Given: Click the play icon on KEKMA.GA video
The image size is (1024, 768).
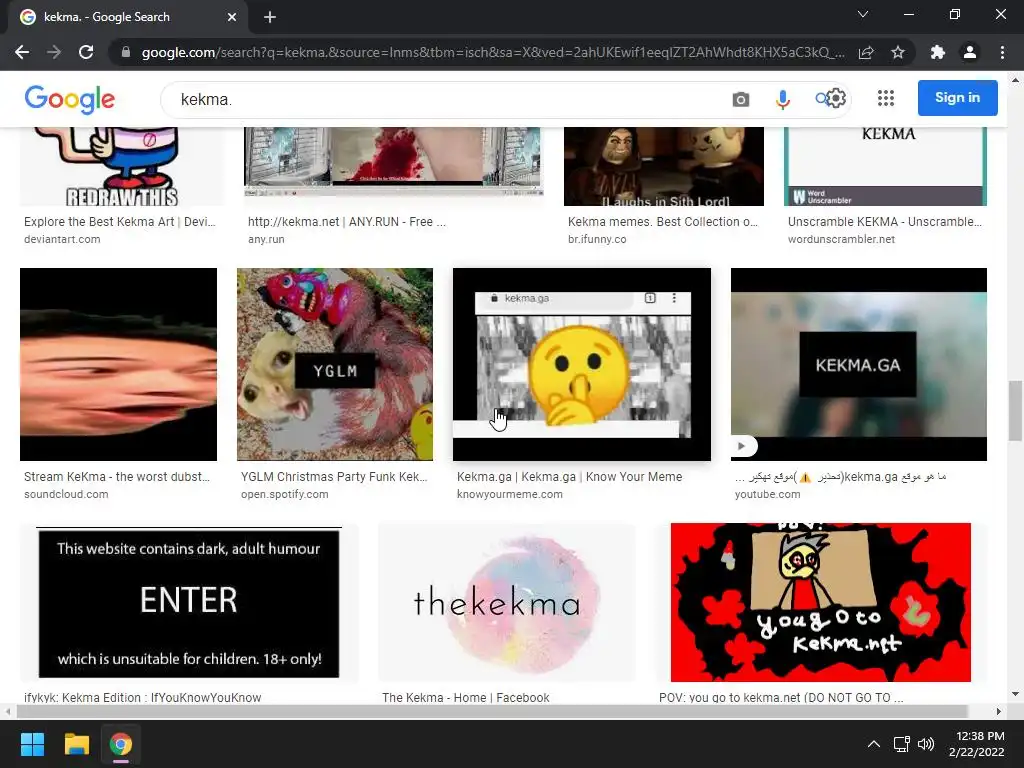Looking at the screenshot, I should (742, 446).
